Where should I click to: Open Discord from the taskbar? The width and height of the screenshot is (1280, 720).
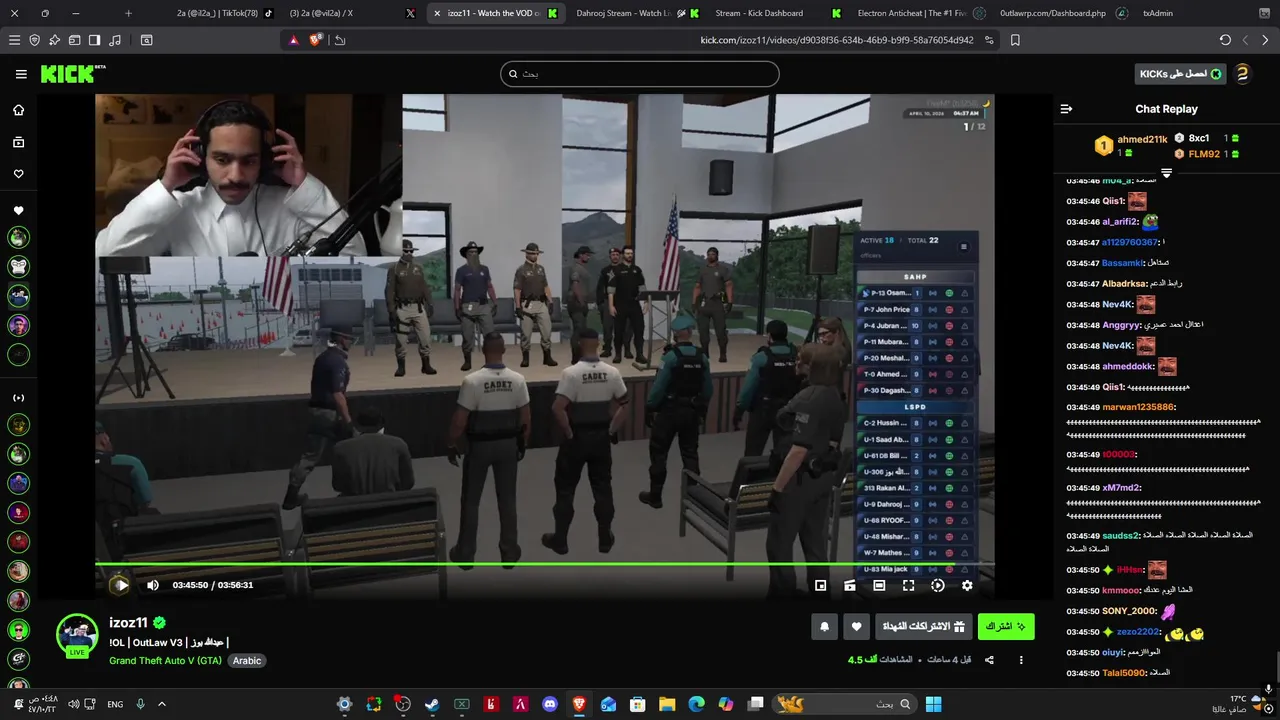550,704
